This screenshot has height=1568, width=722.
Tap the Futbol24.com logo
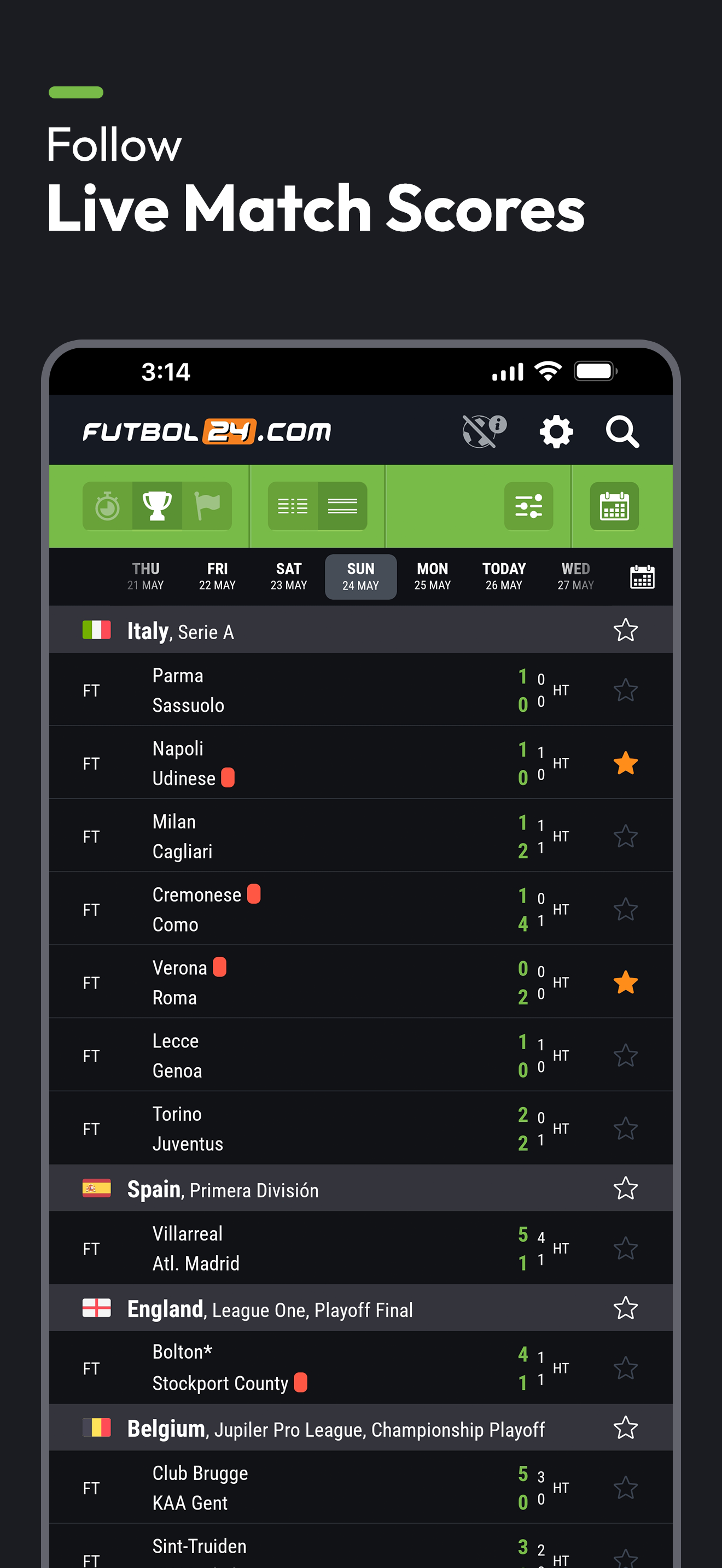[207, 431]
